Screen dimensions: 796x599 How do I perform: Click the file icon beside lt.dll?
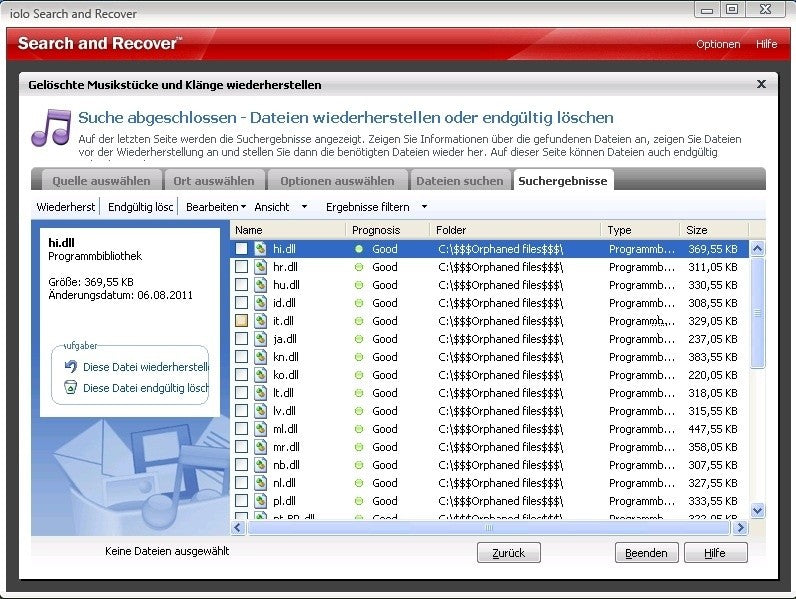[260, 393]
